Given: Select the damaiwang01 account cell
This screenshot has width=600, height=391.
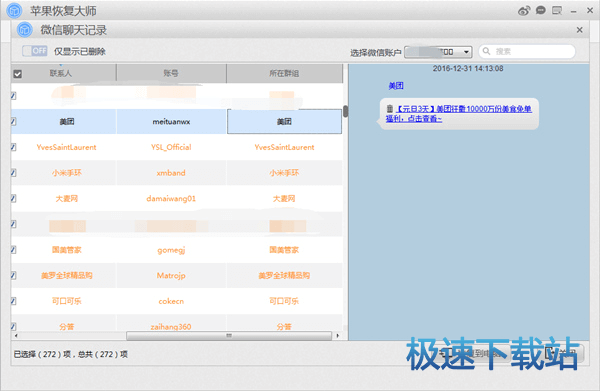Looking at the screenshot, I should (171, 198).
